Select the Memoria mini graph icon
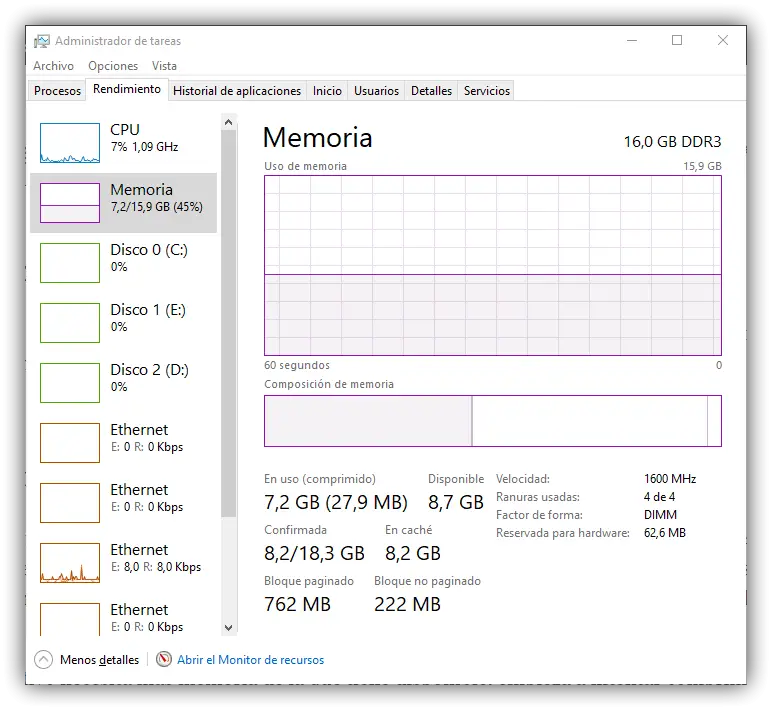The image size is (772, 710). point(70,202)
